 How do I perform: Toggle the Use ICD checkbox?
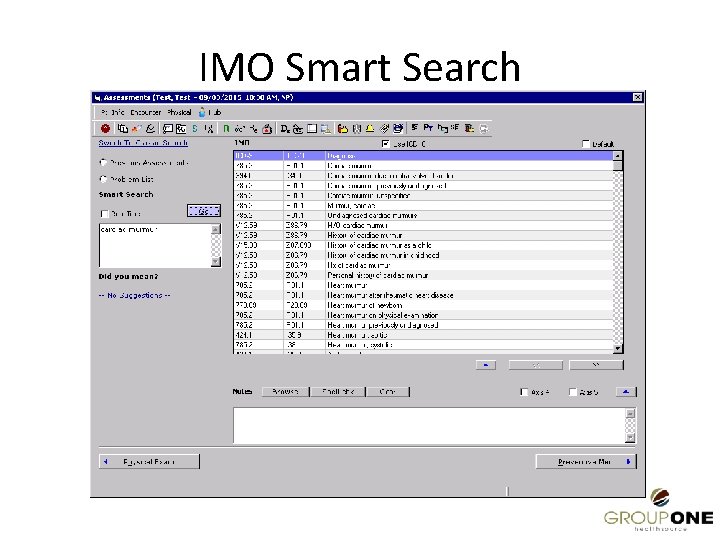386,144
